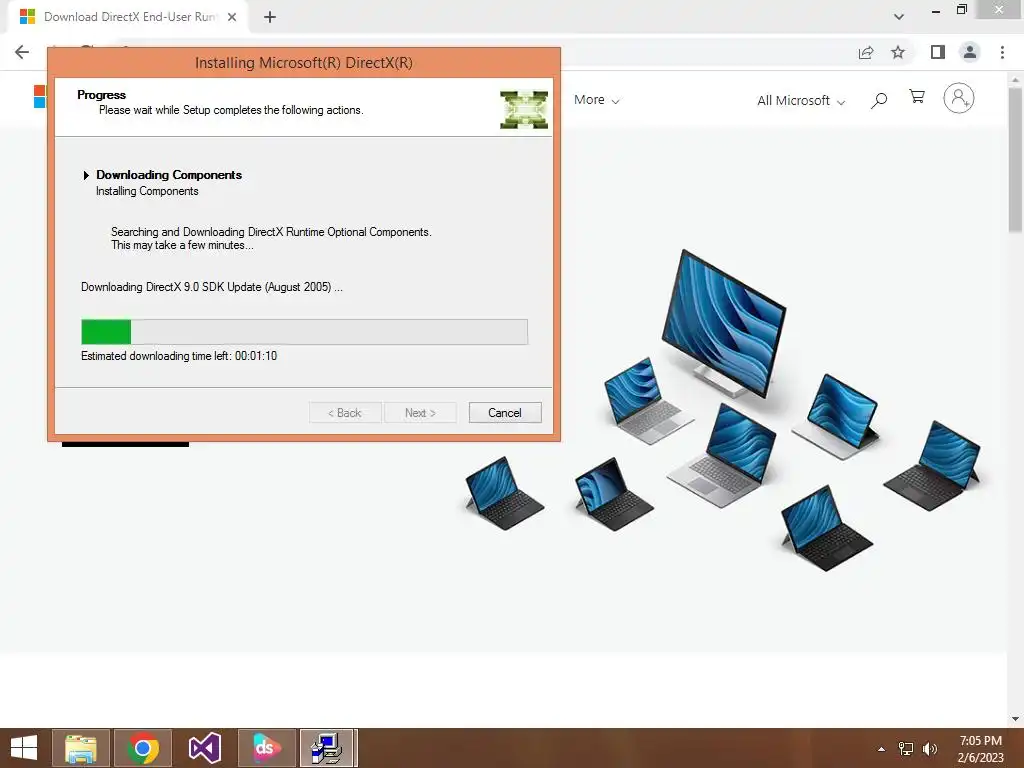The image size is (1024, 768).
Task: Click the green download progress bar
Action: pyautogui.click(x=304, y=332)
